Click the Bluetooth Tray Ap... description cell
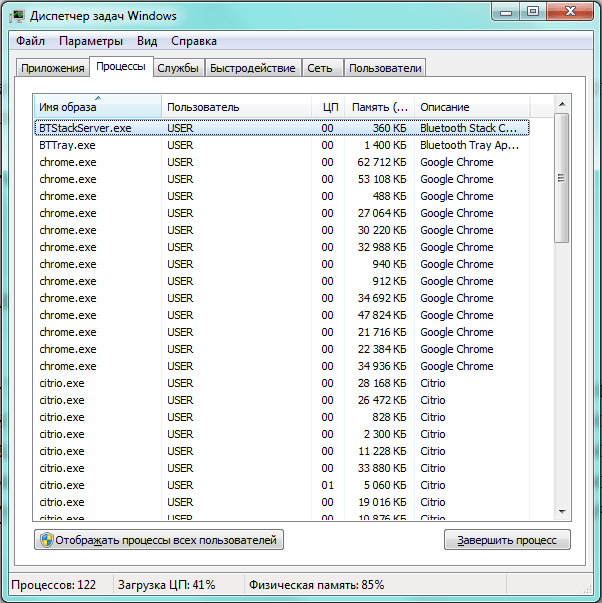Screen dimensions: 602x603 469,145
